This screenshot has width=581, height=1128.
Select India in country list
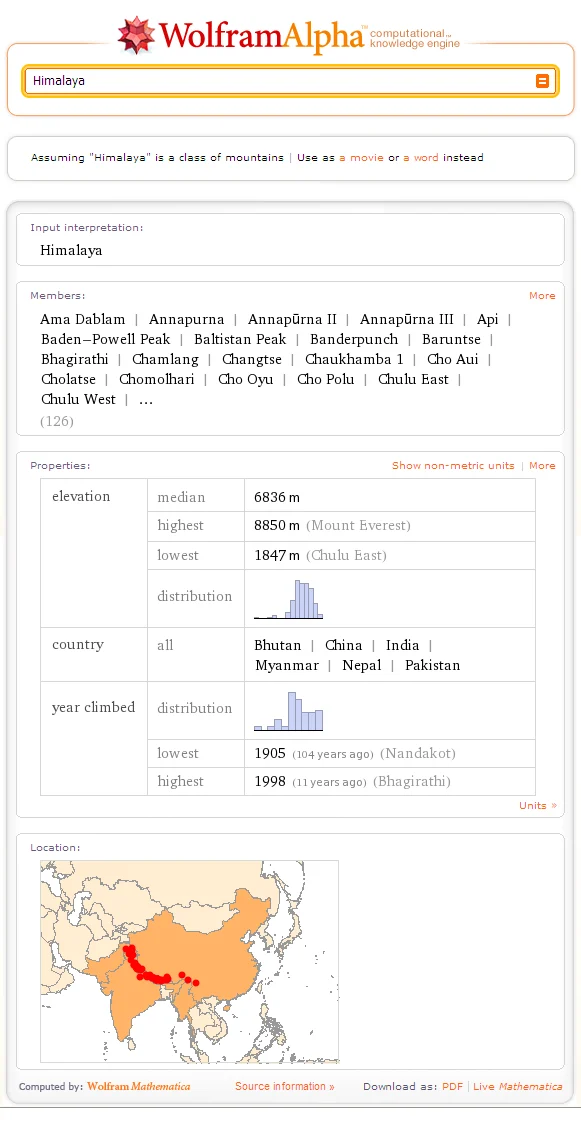tap(402, 645)
